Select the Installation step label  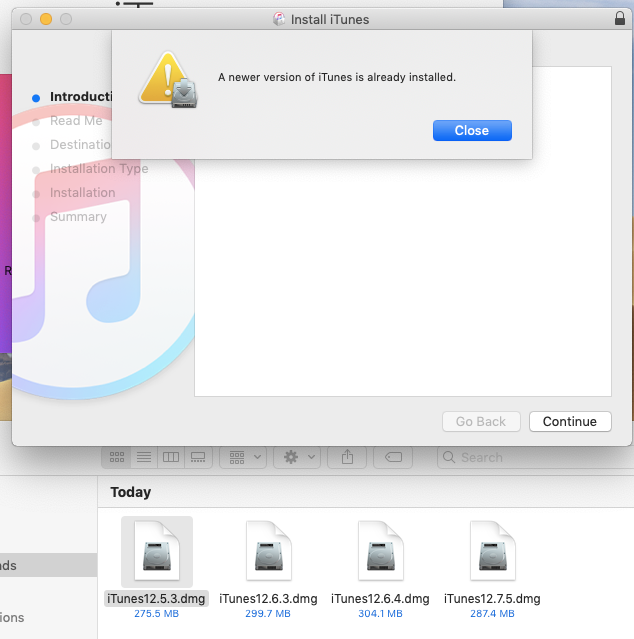(82, 192)
